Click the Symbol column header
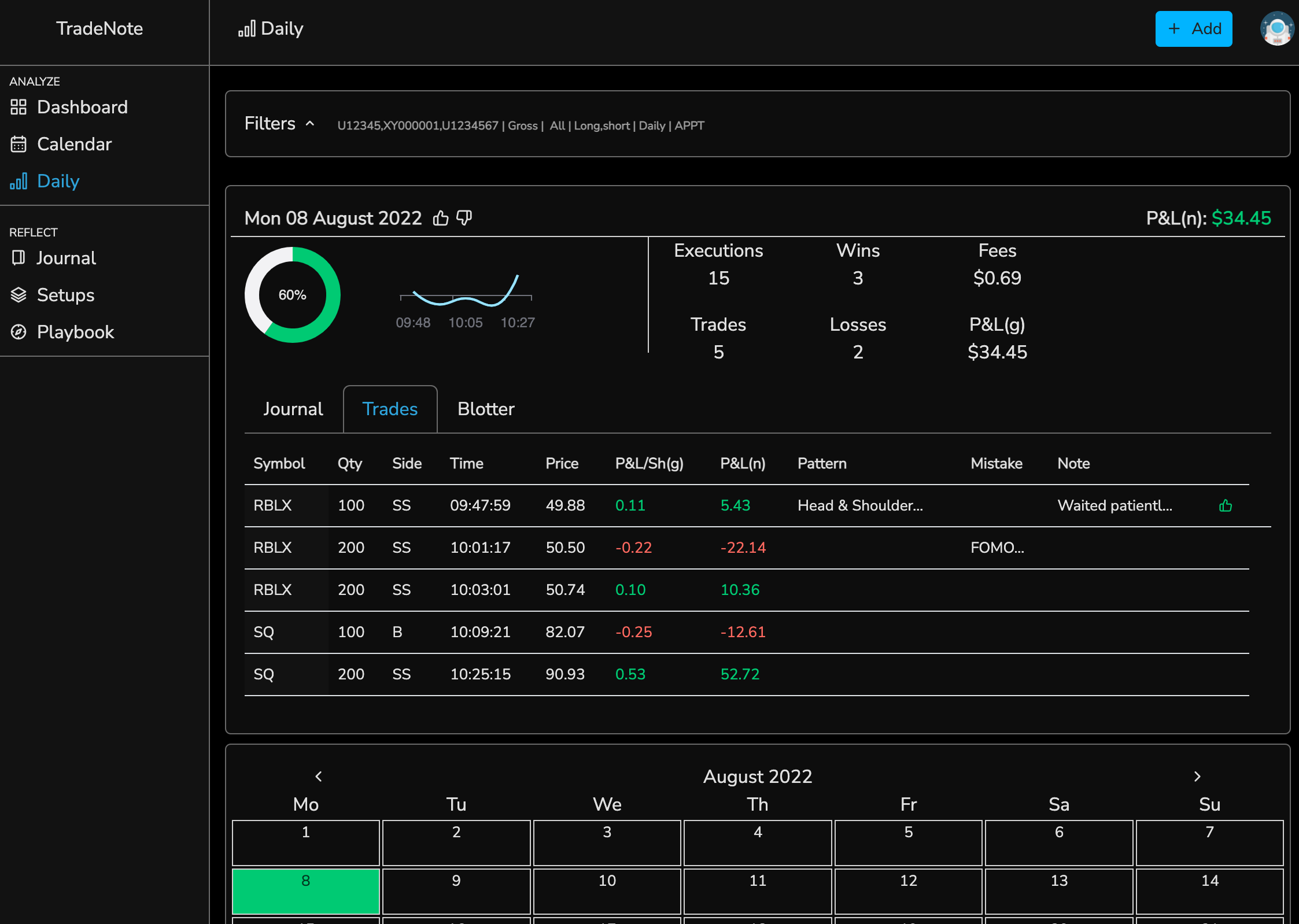The width and height of the screenshot is (1299, 924). pyautogui.click(x=279, y=463)
